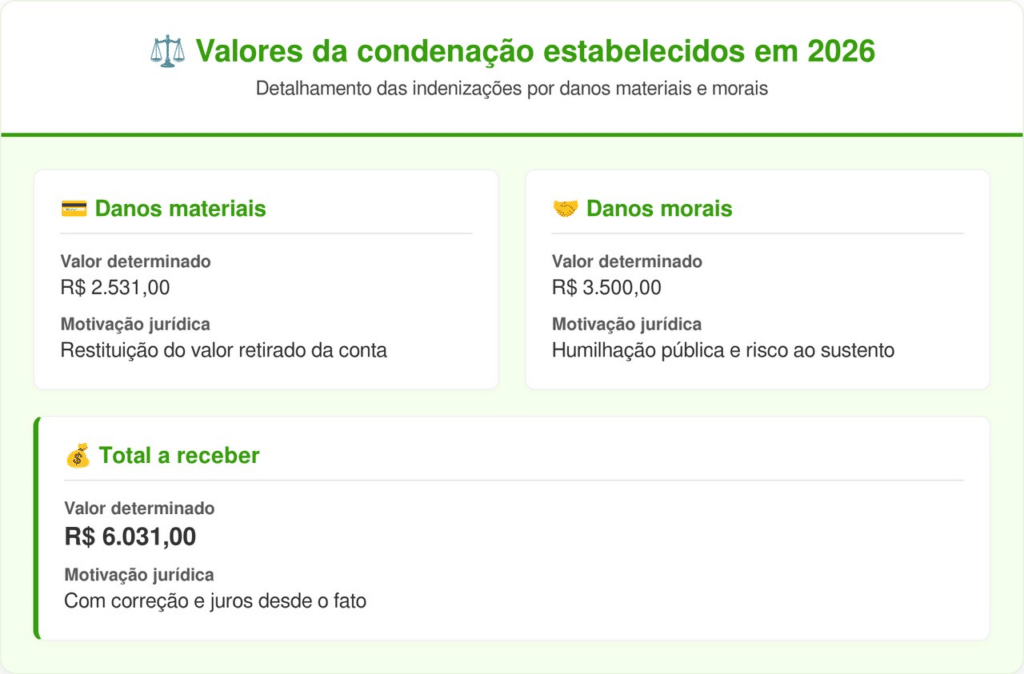Select the "Total a receber" heading
The height and width of the screenshot is (674, 1024).
[179, 456]
